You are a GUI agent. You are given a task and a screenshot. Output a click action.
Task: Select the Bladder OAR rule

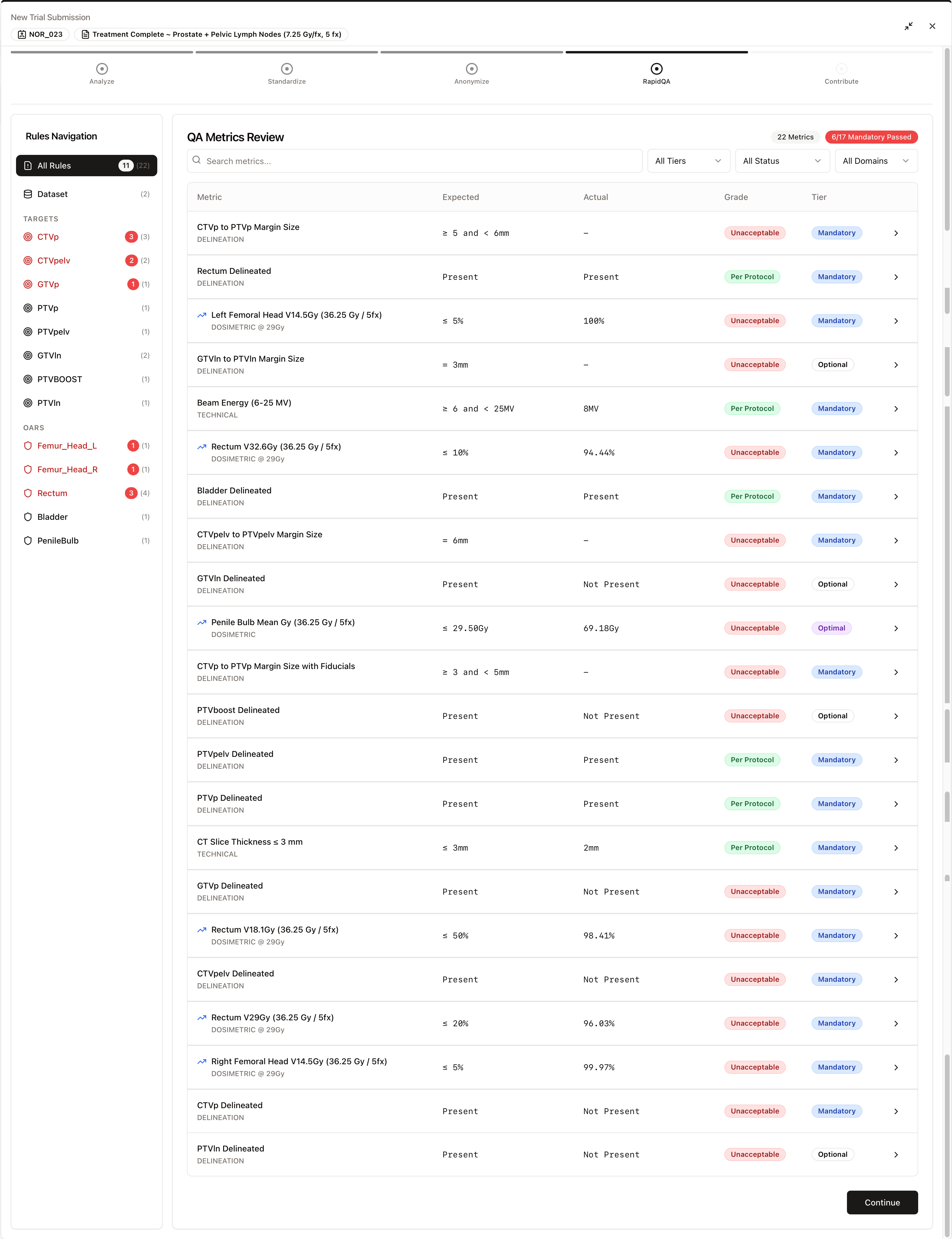(87, 517)
